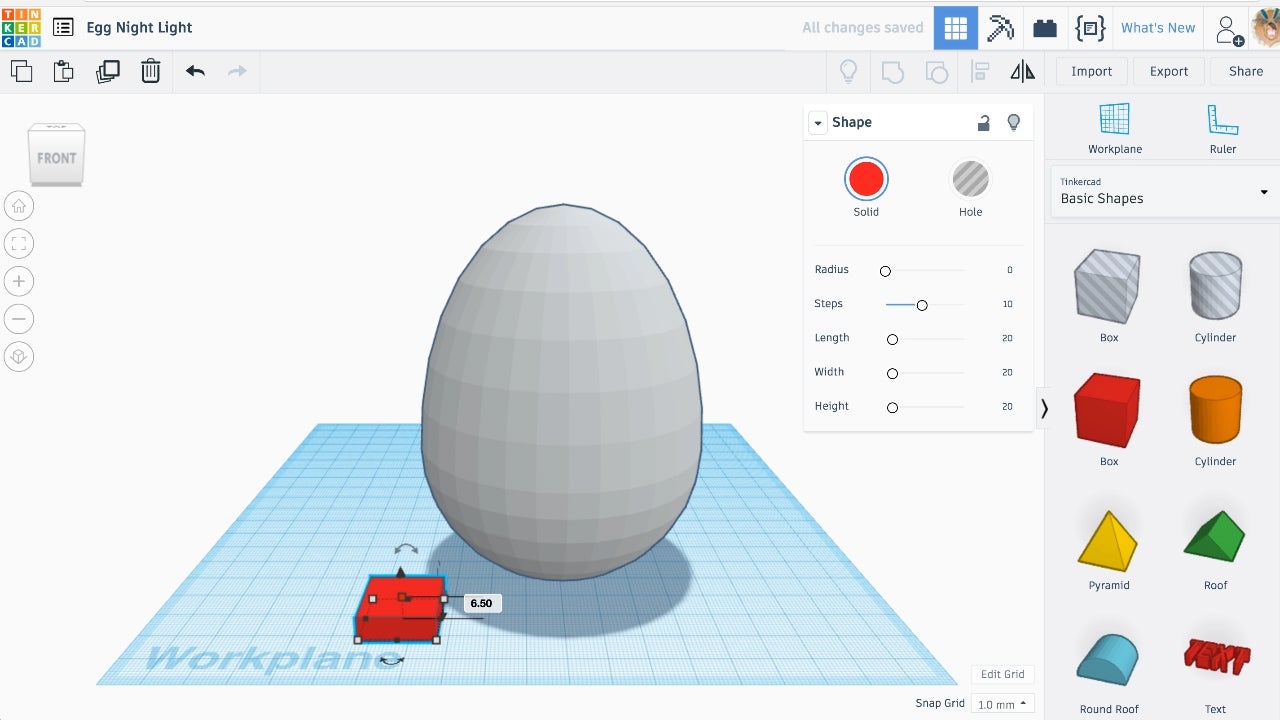The height and width of the screenshot is (720, 1280).
Task: Click the Duplicate and repeat icon
Action: point(107,71)
